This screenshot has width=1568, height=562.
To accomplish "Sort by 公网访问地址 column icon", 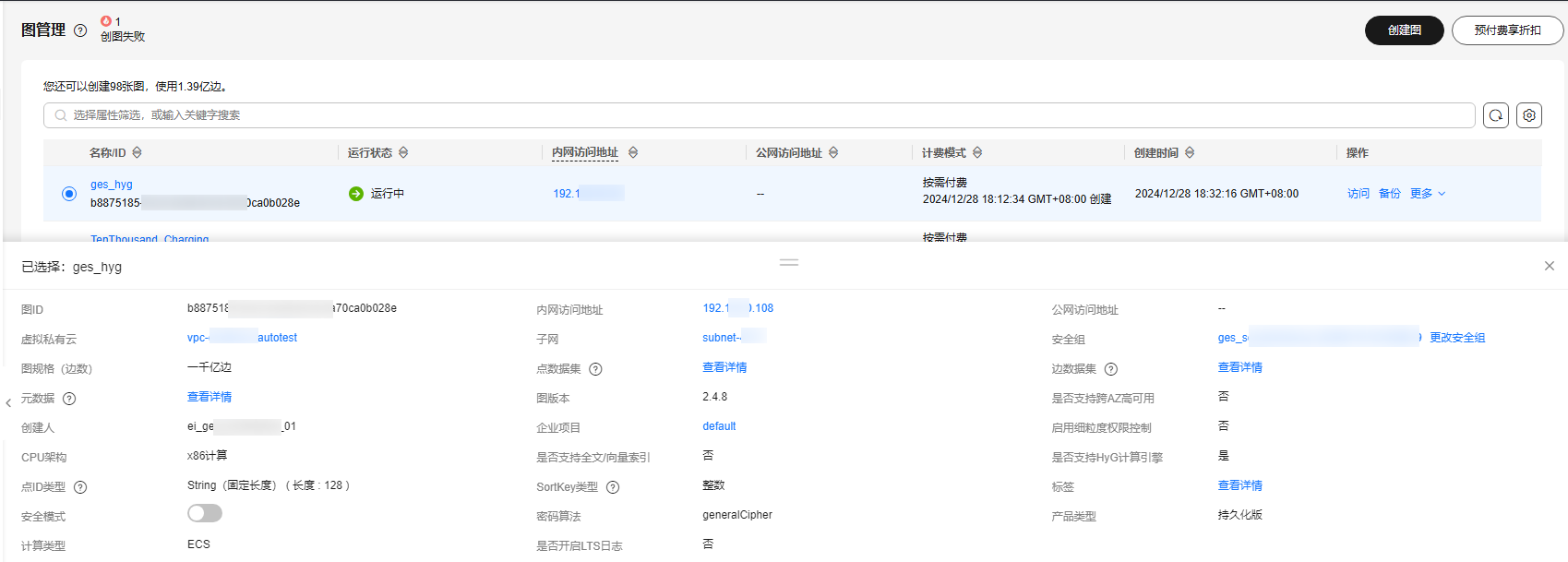I will (x=833, y=152).
